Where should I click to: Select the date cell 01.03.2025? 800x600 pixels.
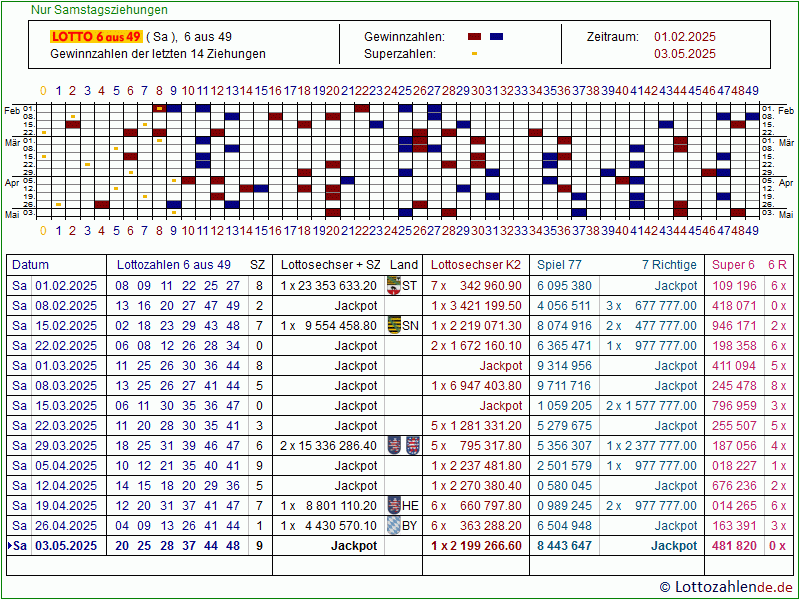pyautogui.click(x=66, y=366)
